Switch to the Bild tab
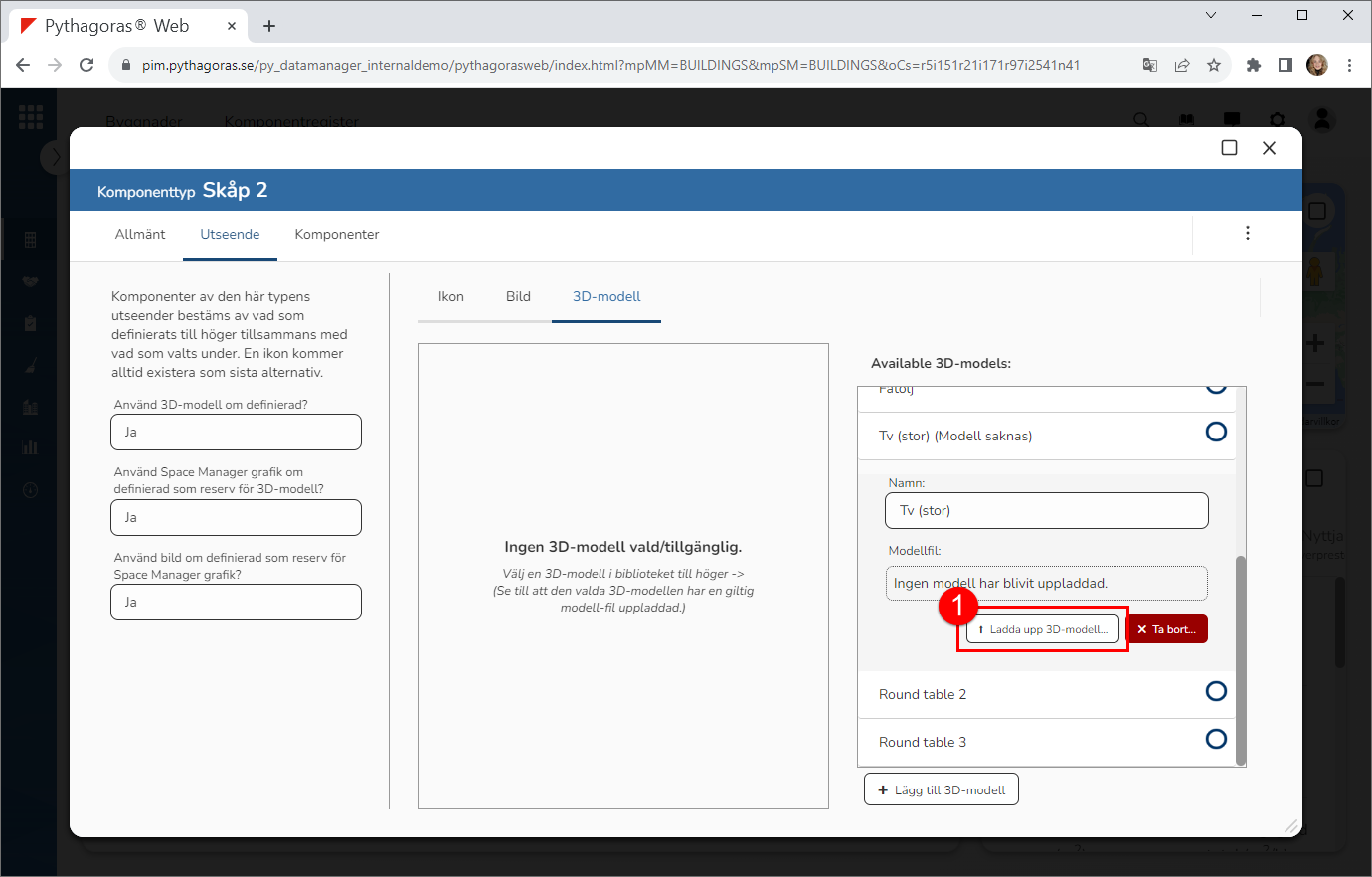 point(518,297)
